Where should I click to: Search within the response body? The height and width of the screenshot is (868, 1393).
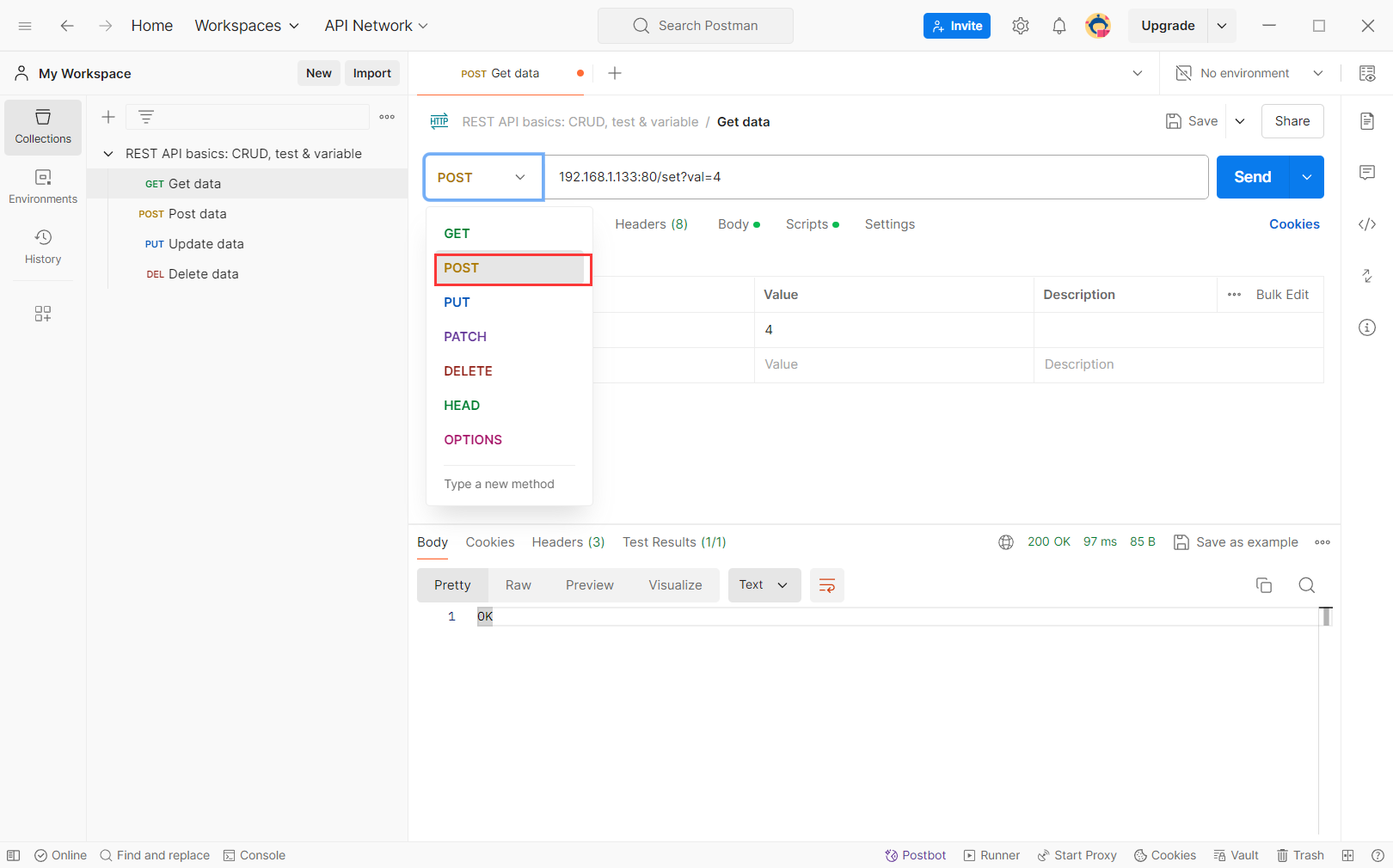[1307, 585]
